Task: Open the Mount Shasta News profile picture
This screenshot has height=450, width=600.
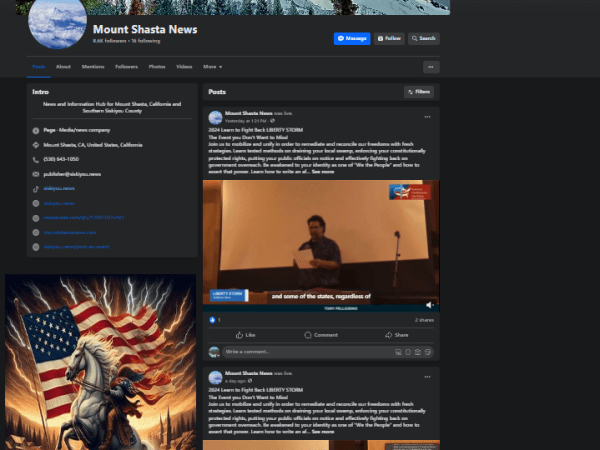Action: click(x=57, y=22)
